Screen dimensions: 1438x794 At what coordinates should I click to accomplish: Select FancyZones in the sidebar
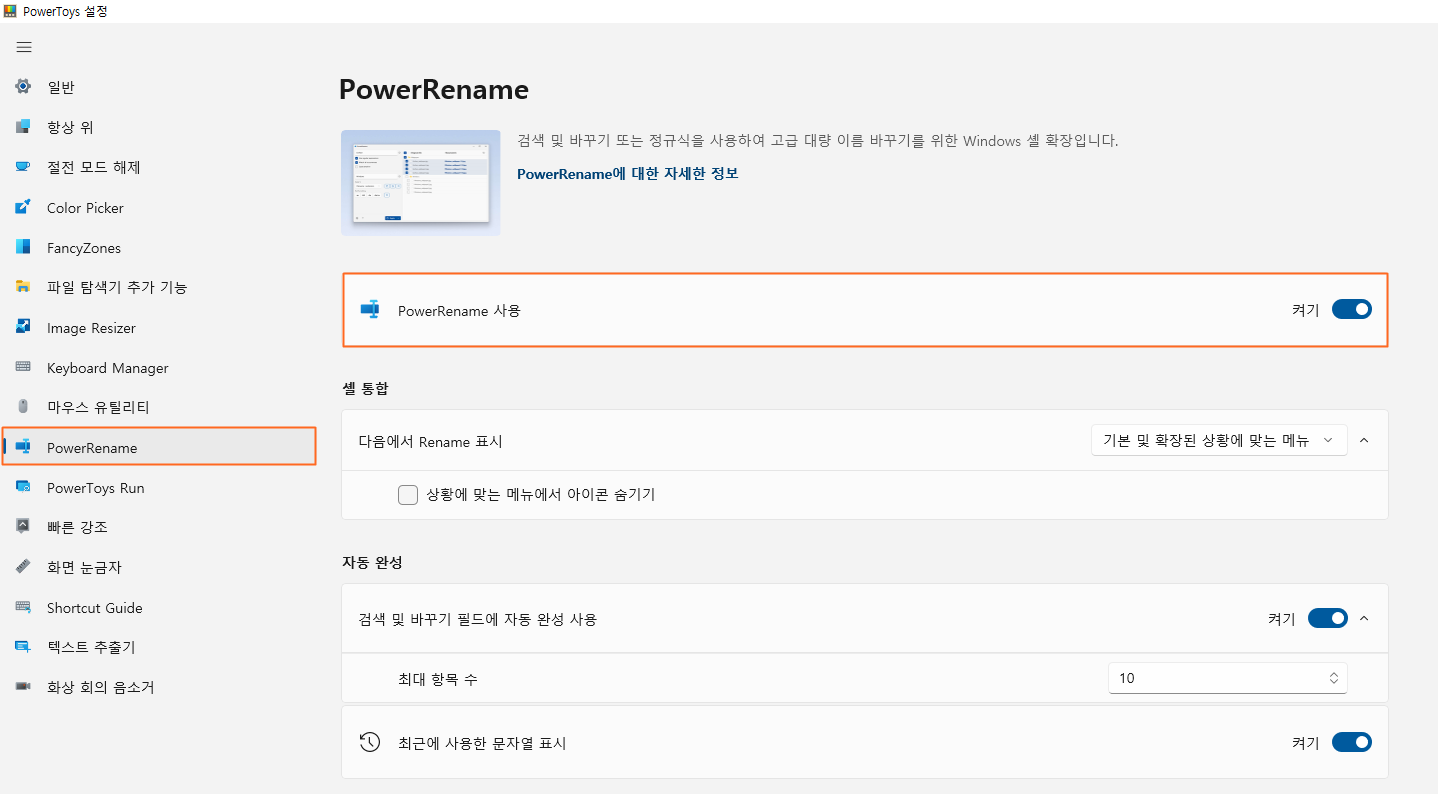(84, 248)
